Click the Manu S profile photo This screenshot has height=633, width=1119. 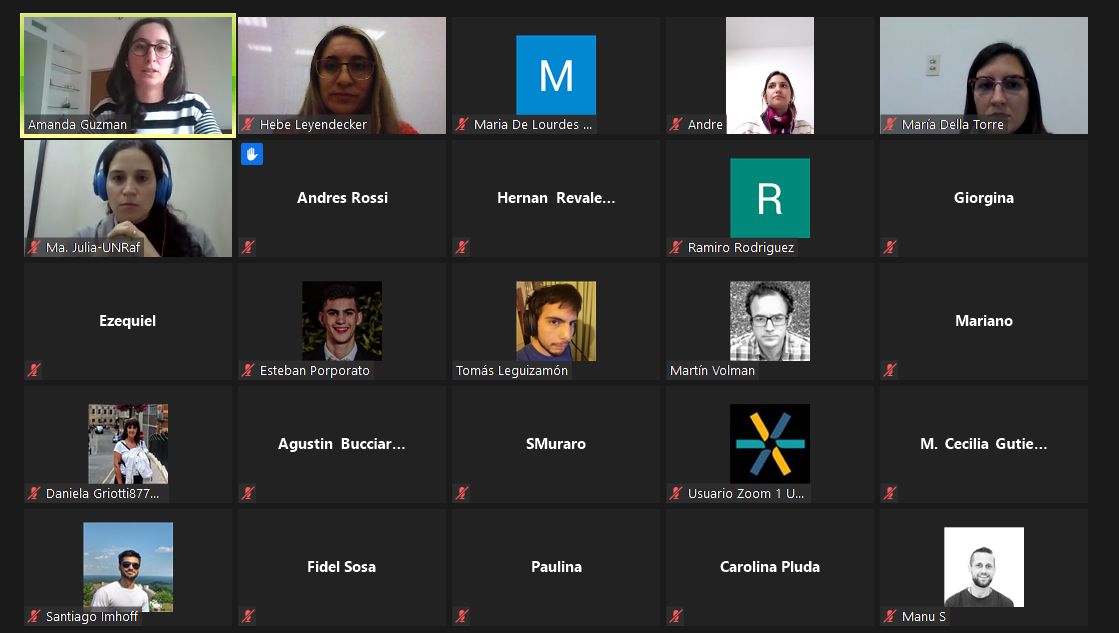tap(984, 567)
